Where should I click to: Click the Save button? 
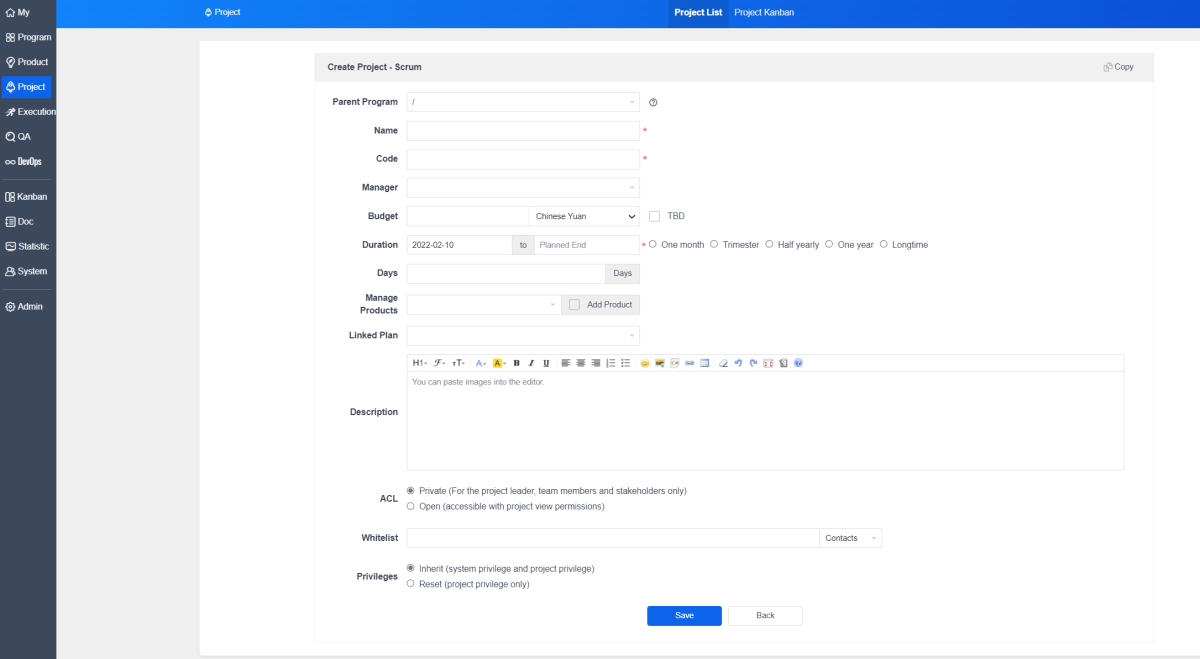click(x=684, y=616)
